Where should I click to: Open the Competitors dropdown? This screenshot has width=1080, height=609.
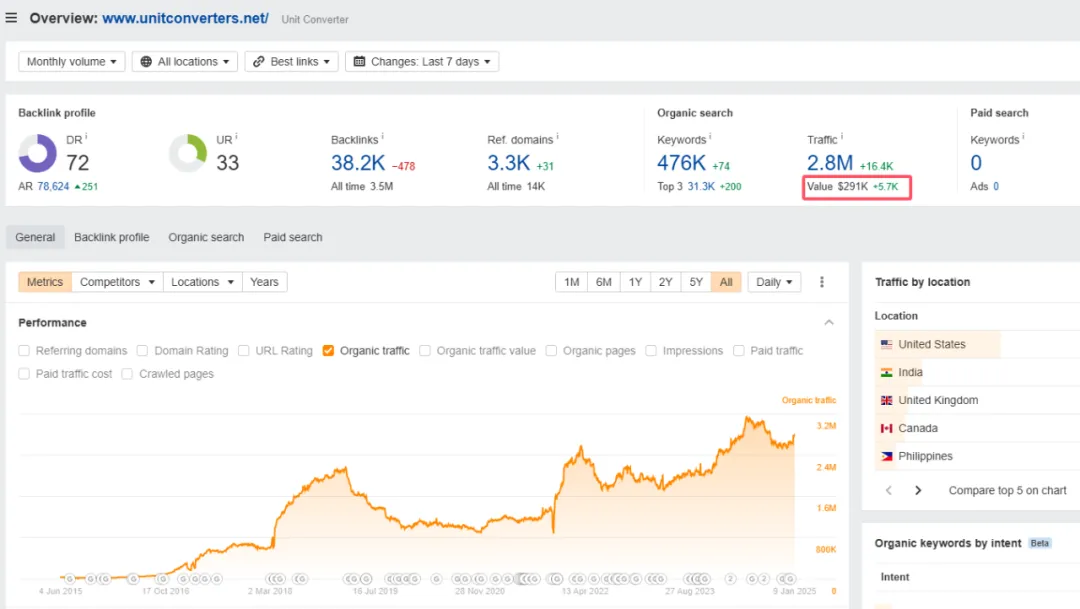click(117, 282)
